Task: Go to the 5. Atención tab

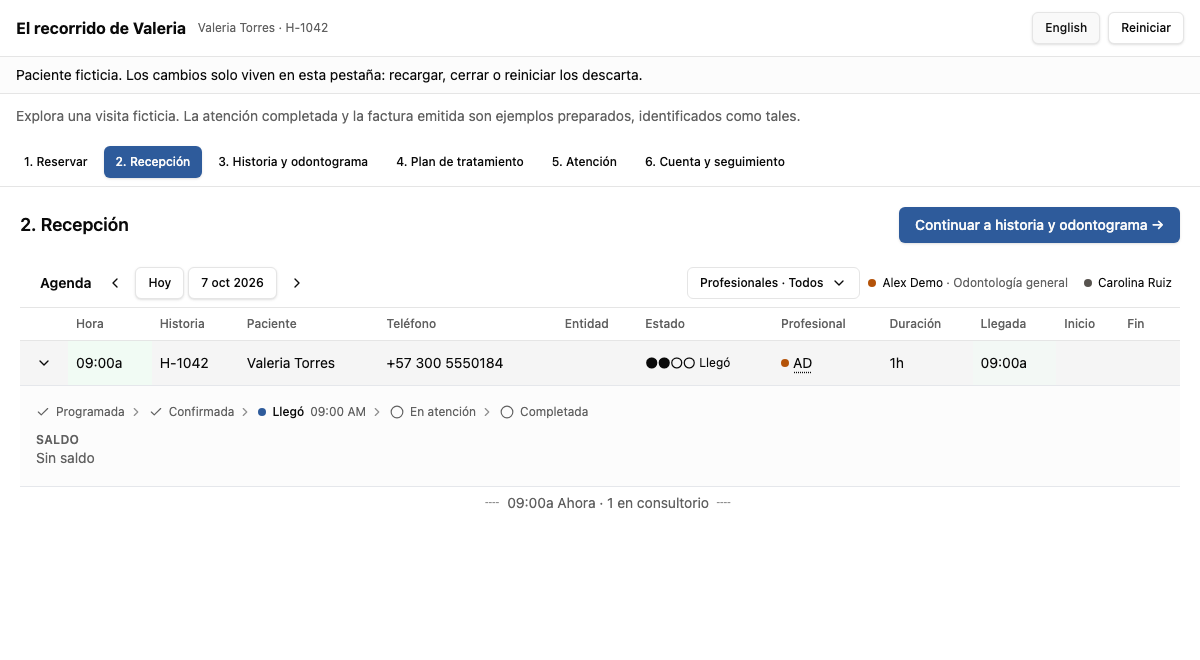Action: pyautogui.click(x=584, y=162)
